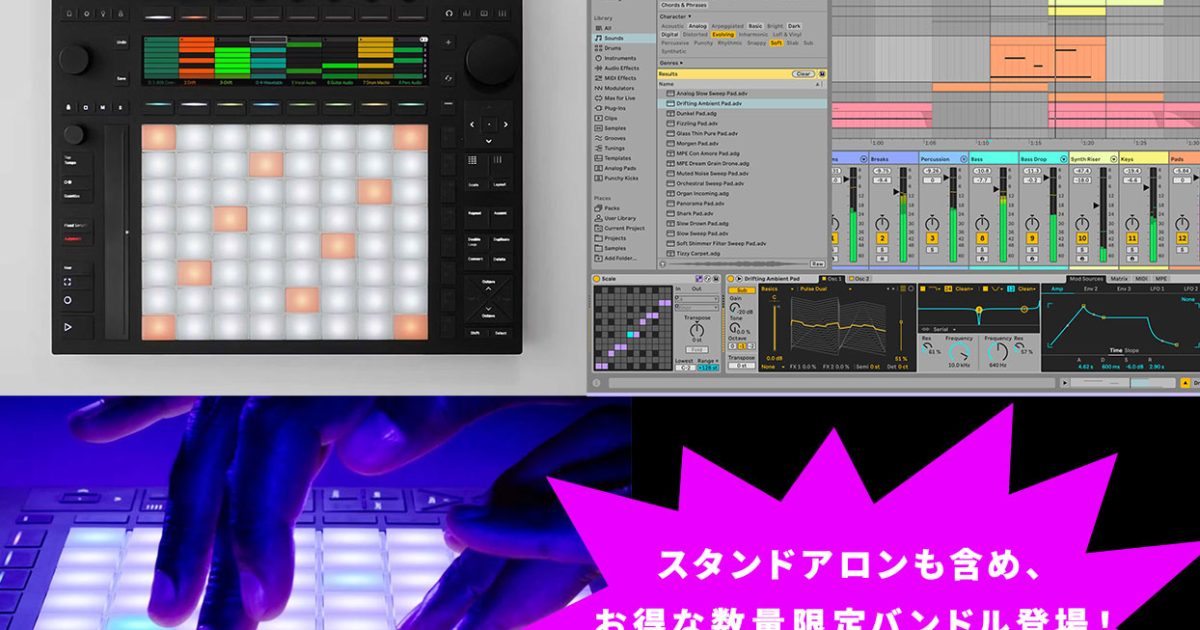
Task: Toggle Drifting Ambient Pad device activator
Action: click(730, 279)
